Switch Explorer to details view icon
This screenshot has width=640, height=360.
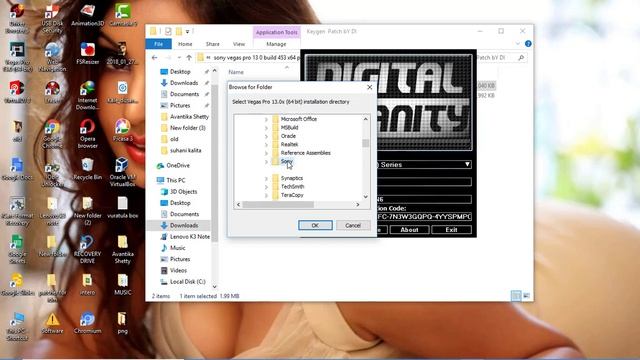click(x=516, y=296)
